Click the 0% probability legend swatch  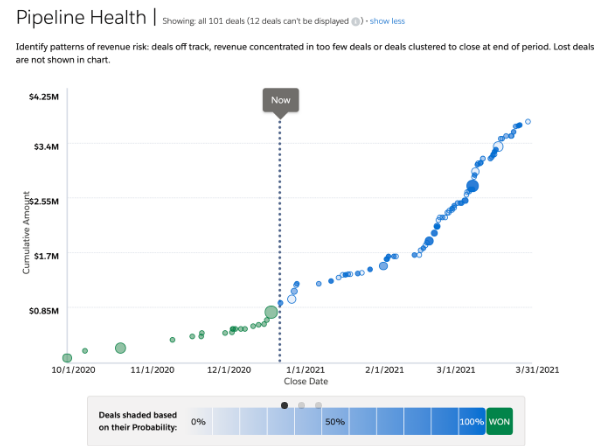(x=199, y=421)
